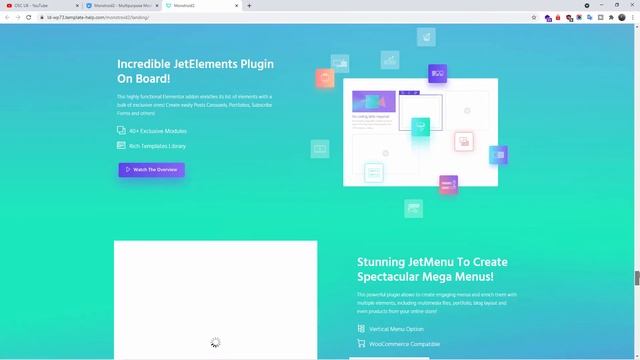Click the address bar URL field
Screen dimensions: 640x360
(x=286, y=18)
